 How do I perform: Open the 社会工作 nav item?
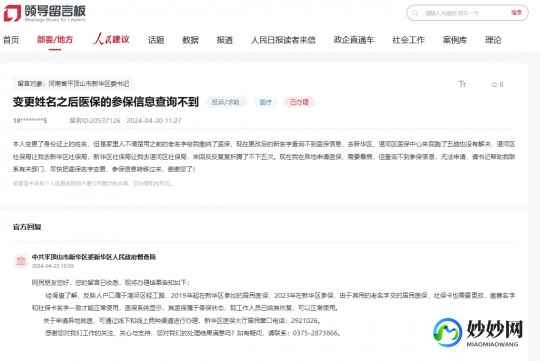(408, 40)
